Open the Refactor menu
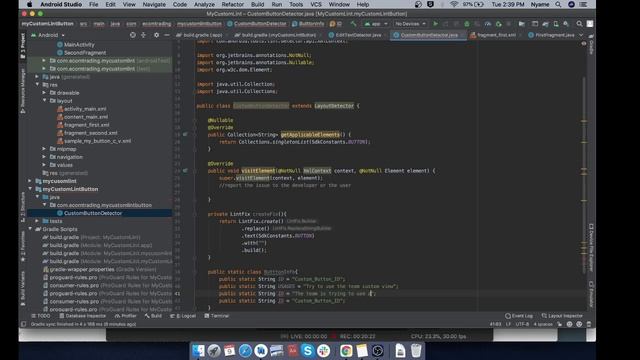Image resolution: width=640 pixels, height=360 pixels. (x=233, y=4)
